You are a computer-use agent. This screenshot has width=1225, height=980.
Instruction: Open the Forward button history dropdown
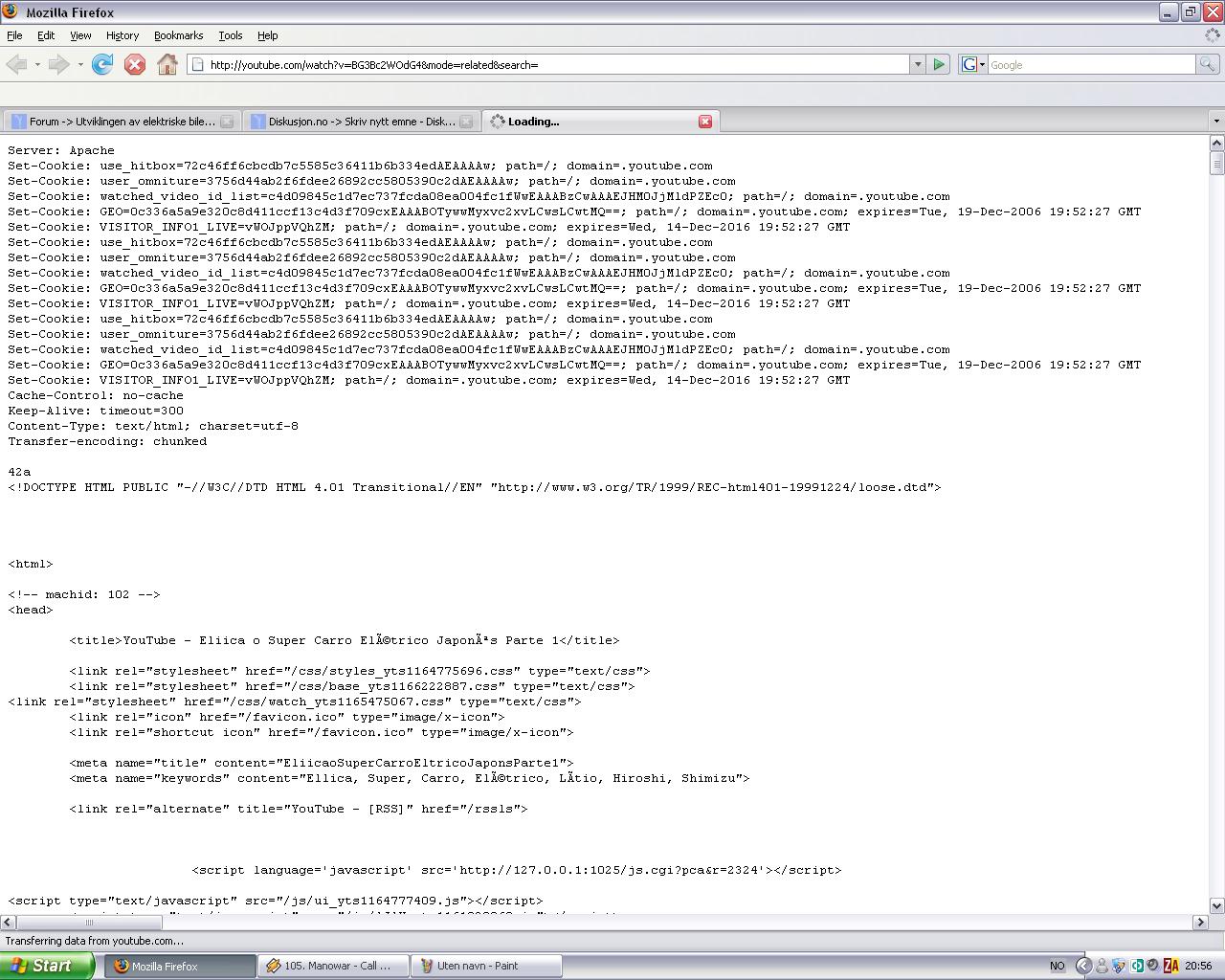click(x=80, y=64)
